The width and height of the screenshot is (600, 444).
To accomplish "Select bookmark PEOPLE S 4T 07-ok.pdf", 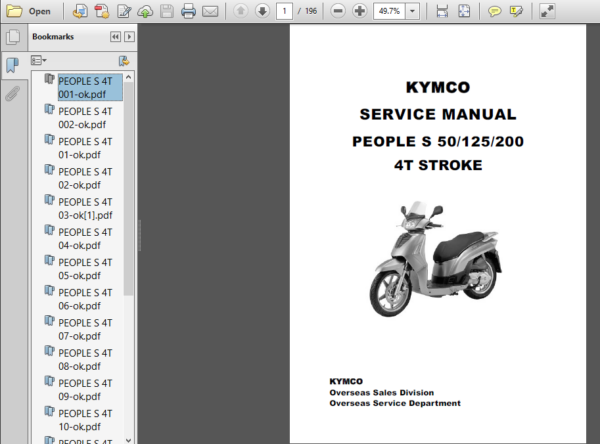I will coord(85,330).
